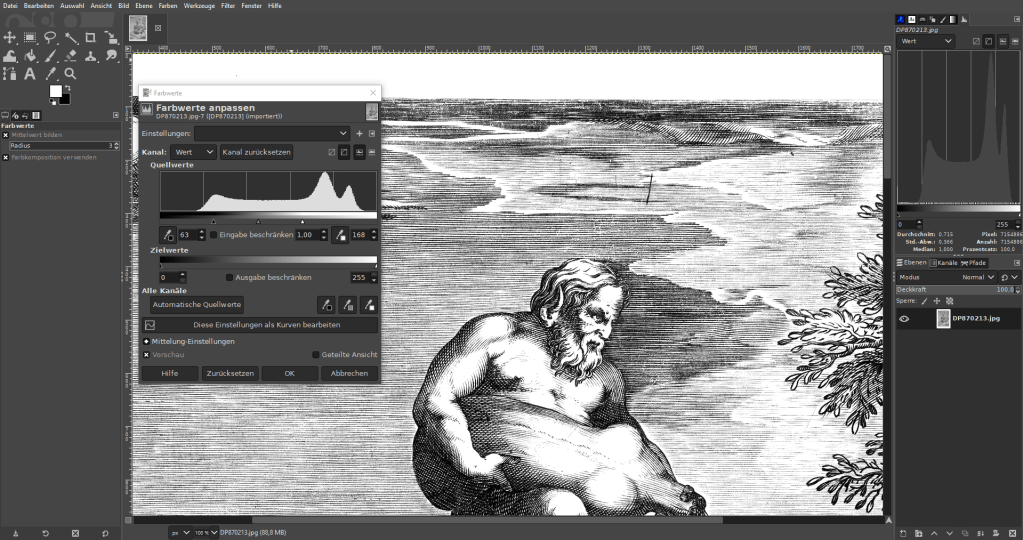Click the Automatische Quellwerte button
The height and width of the screenshot is (540, 1023).
pos(197,305)
